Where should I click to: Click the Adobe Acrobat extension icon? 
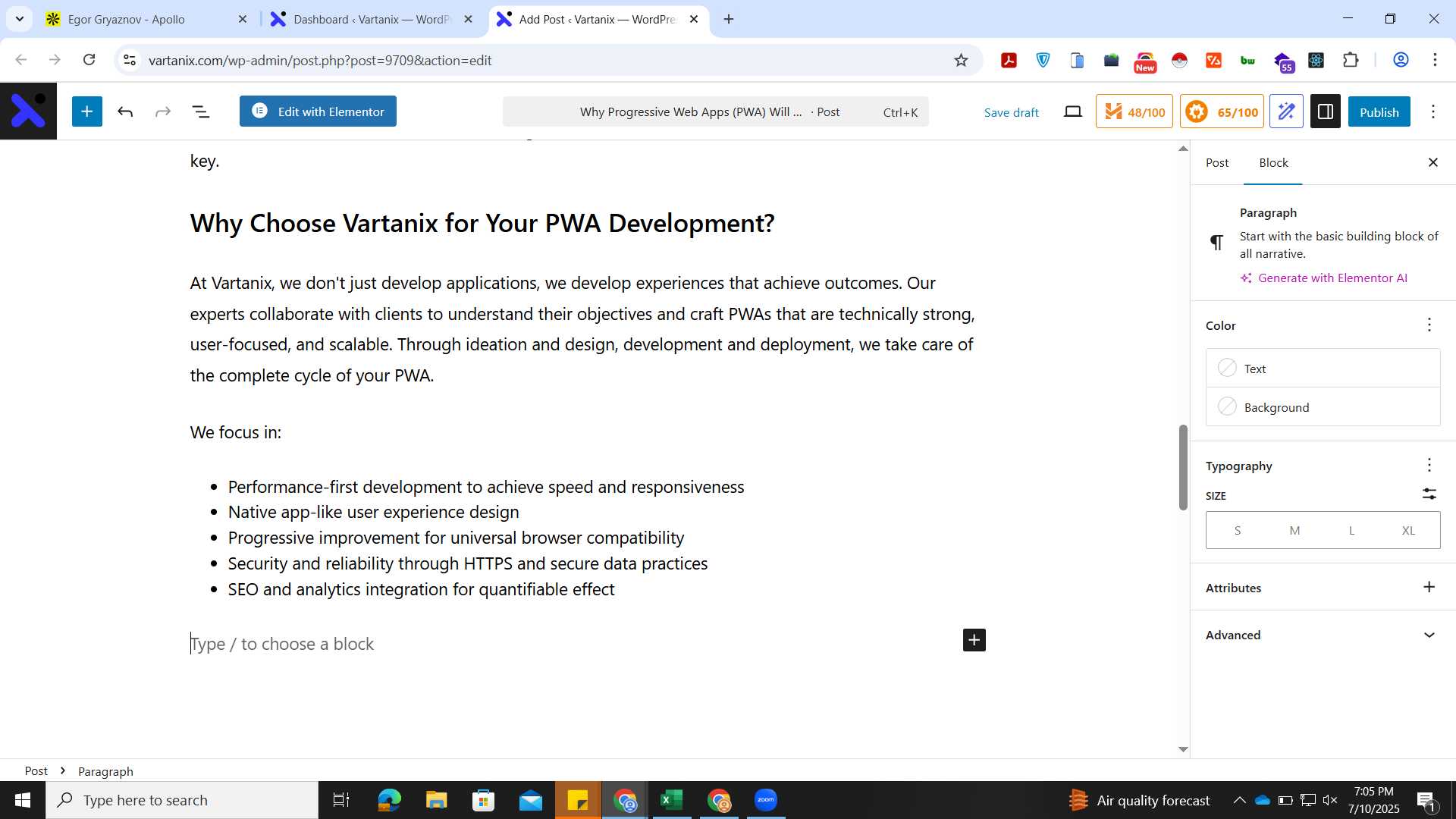[1009, 61]
